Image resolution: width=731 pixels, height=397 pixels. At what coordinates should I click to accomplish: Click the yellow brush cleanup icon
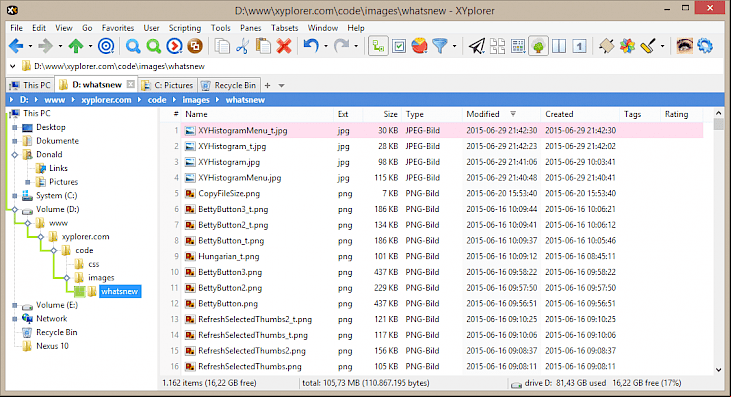[648, 46]
